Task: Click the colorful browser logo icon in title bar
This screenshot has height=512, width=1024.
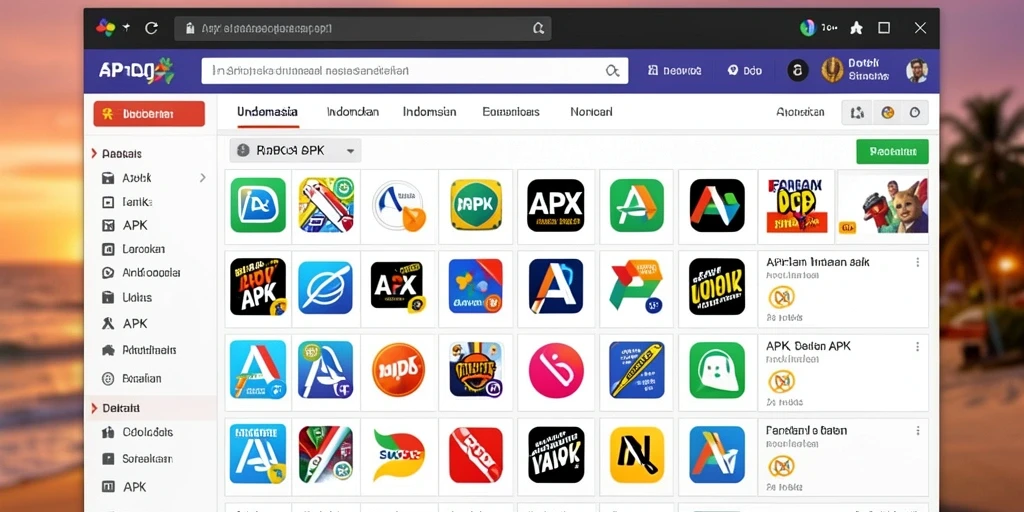Action: tap(105, 27)
